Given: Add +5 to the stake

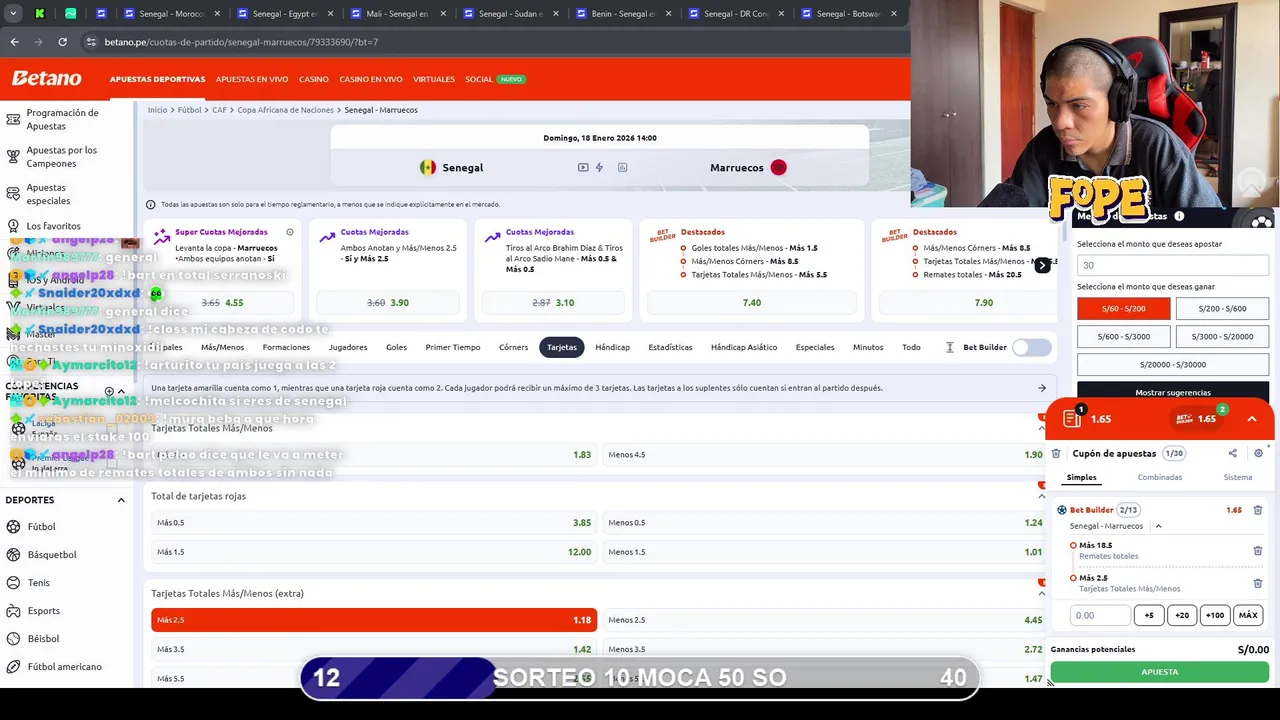Looking at the screenshot, I should [x=1149, y=615].
